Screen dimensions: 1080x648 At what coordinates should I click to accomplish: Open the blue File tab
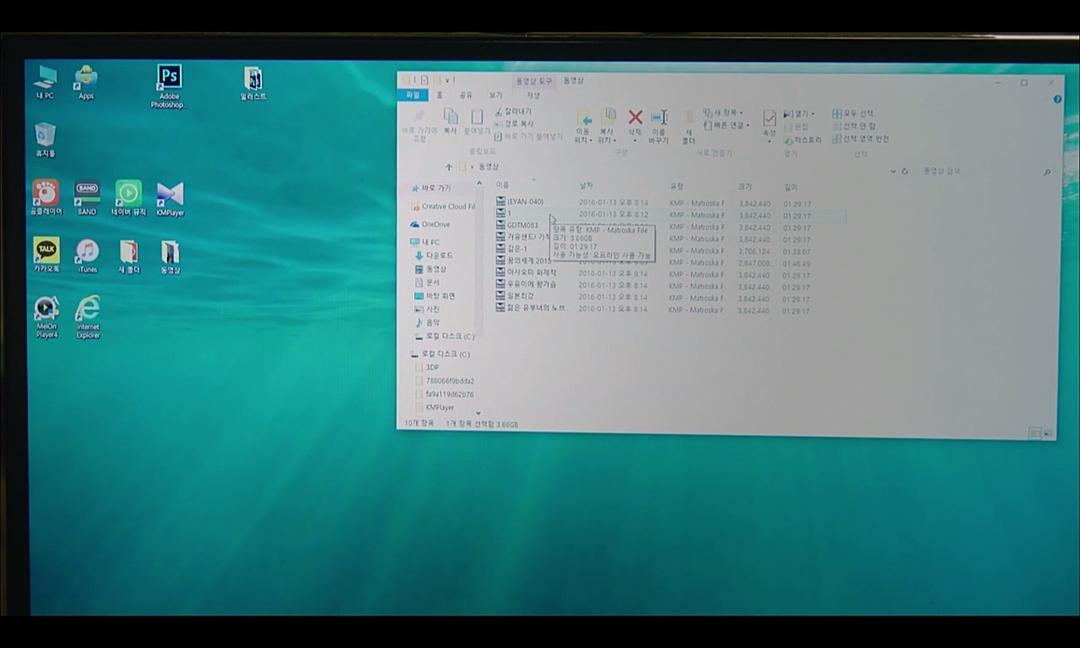[x=412, y=95]
